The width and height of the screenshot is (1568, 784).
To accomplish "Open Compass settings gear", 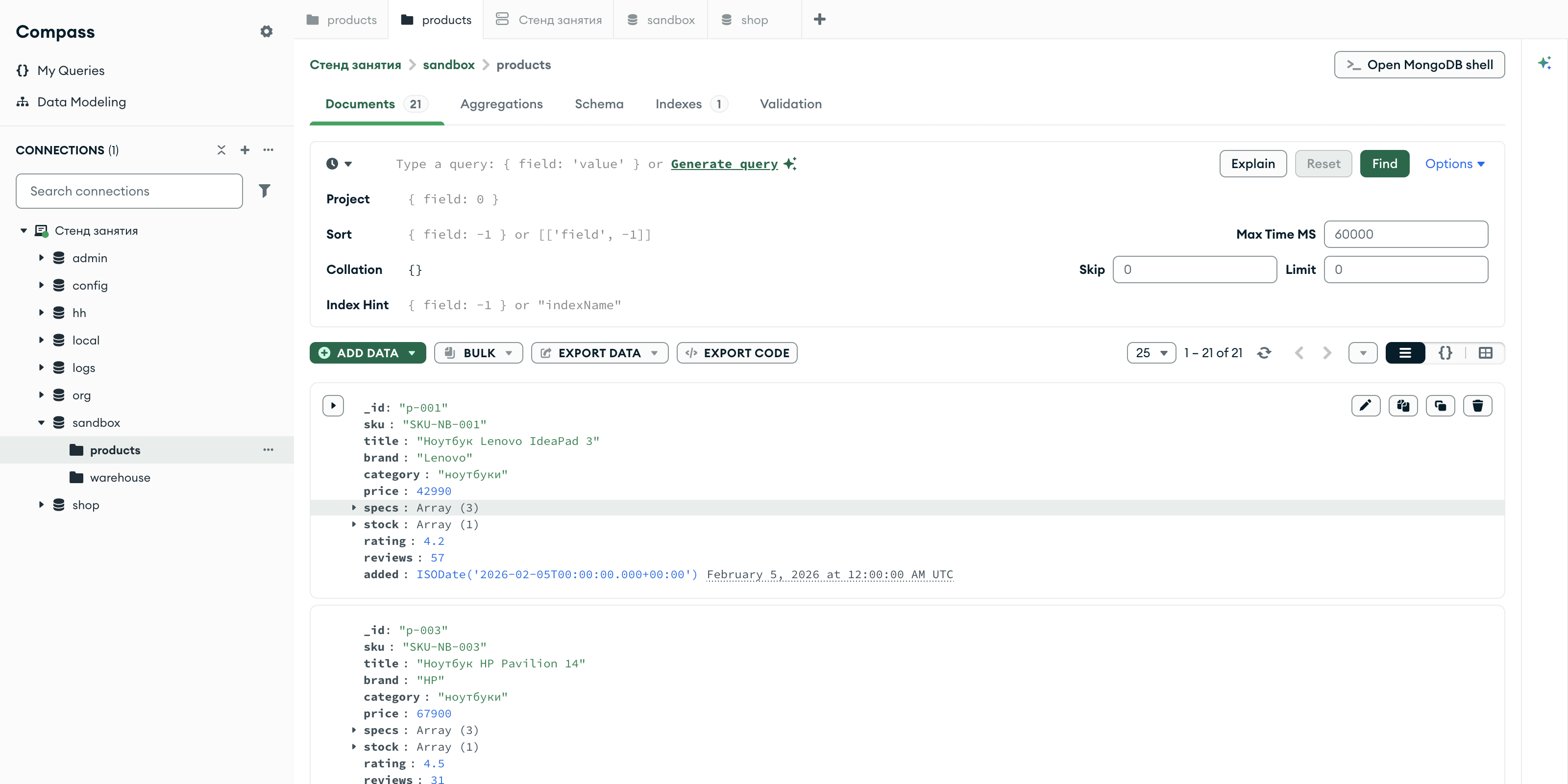I will point(266,31).
